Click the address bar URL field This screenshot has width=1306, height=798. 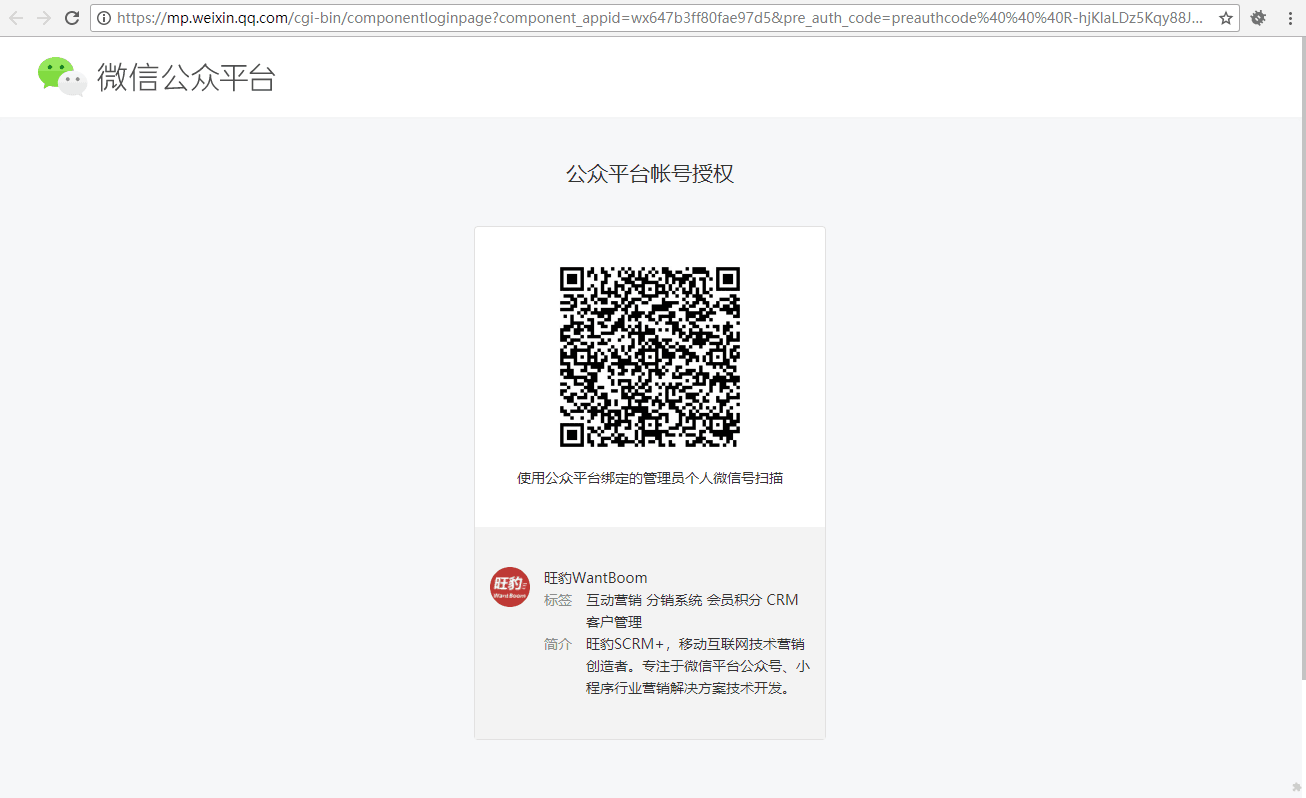pyautogui.click(x=660, y=18)
